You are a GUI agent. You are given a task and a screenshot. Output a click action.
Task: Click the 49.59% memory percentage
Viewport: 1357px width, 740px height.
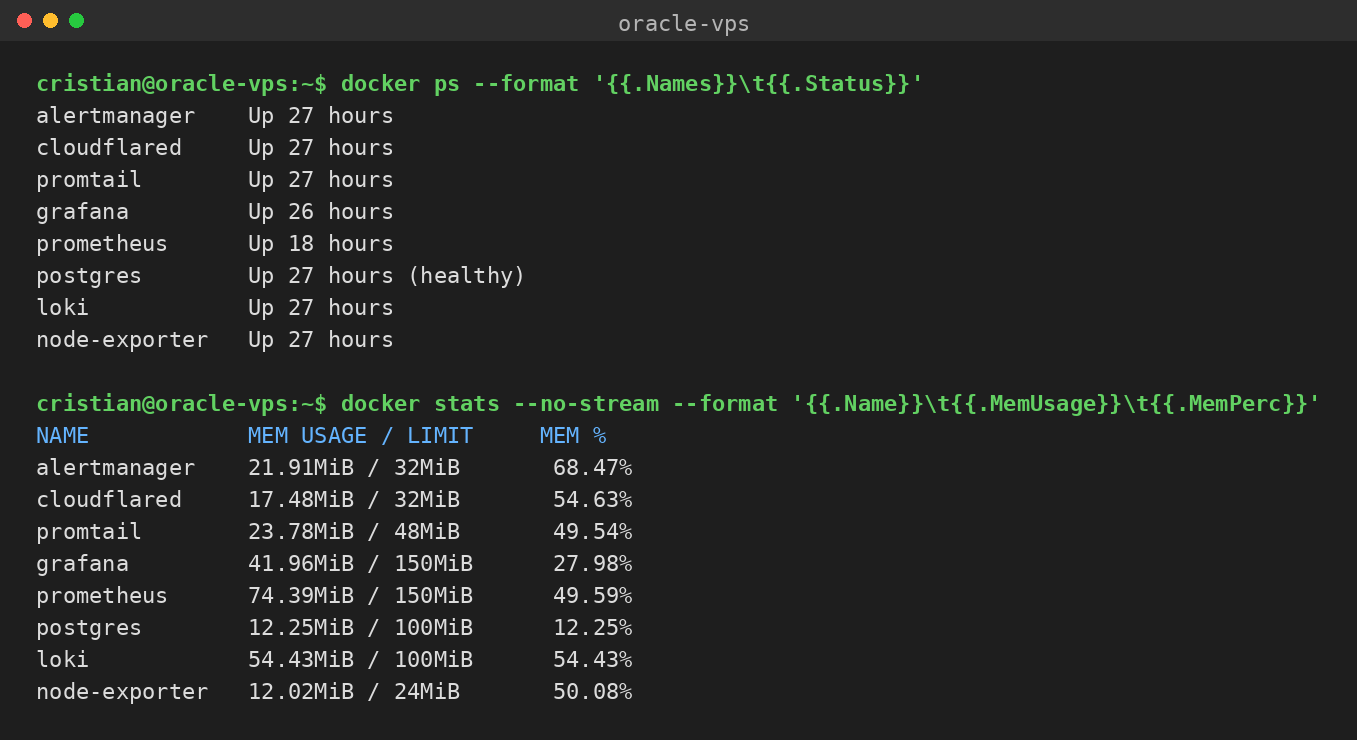tap(592, 596)
